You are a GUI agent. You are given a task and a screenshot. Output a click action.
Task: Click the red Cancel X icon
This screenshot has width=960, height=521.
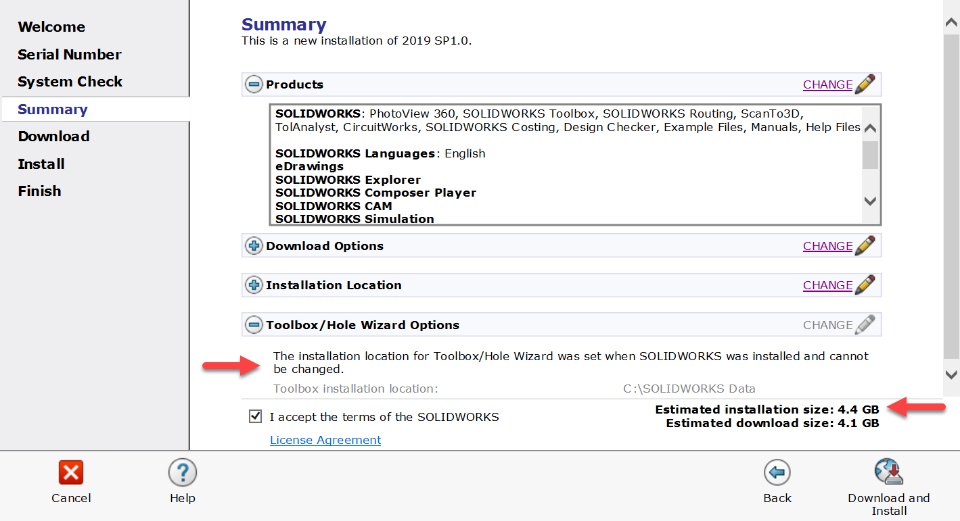point(71,473)
